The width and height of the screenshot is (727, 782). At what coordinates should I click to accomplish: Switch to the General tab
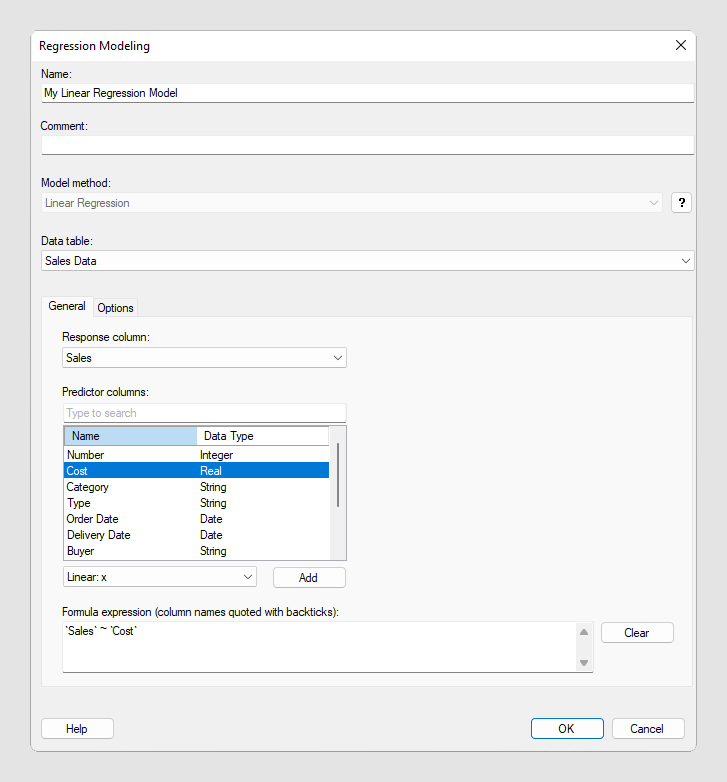[x=67, y=306]
